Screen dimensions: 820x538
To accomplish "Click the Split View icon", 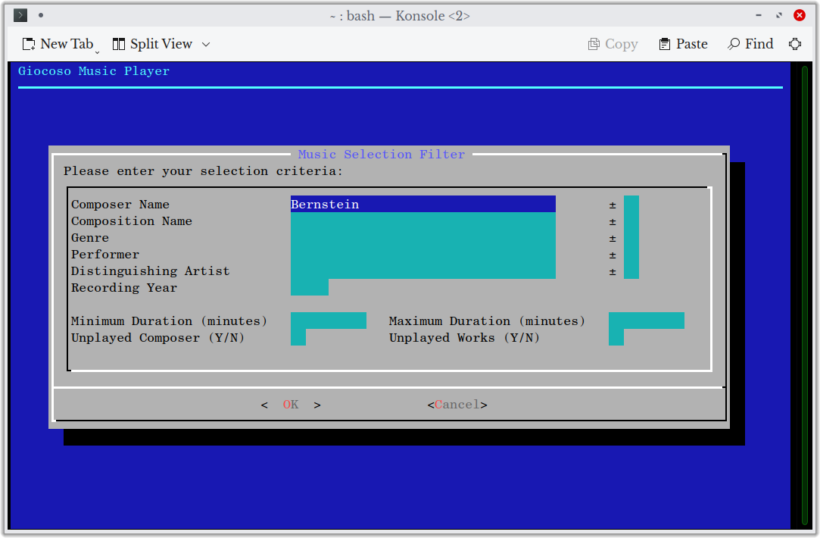I will tap(119, 44).
